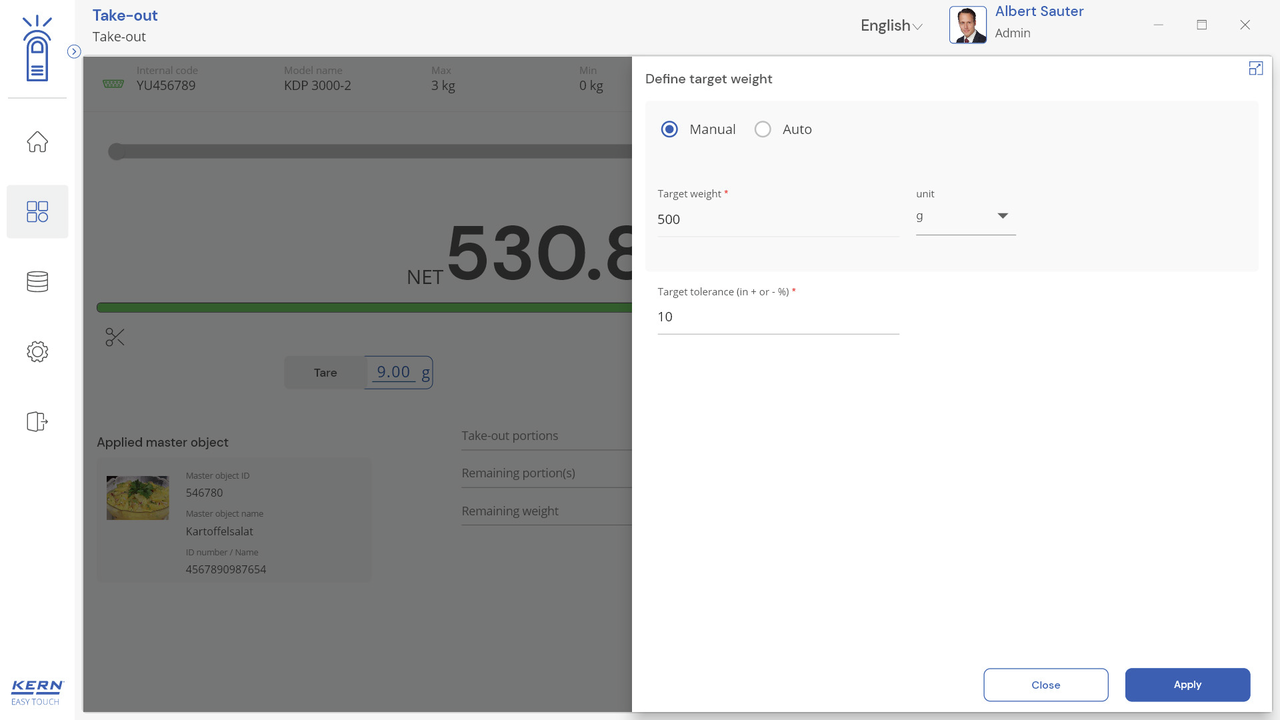The width and height of the screenshot is (1280, 720).
Task: Open the Home icon in sidebar
Action: (37, 142)
